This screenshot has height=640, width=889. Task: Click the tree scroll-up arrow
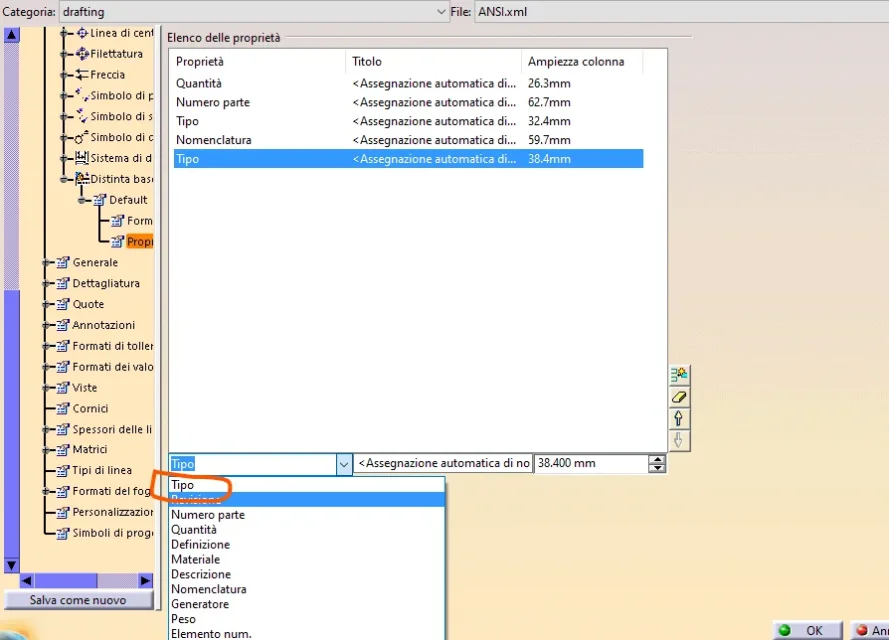coord(12,35)
